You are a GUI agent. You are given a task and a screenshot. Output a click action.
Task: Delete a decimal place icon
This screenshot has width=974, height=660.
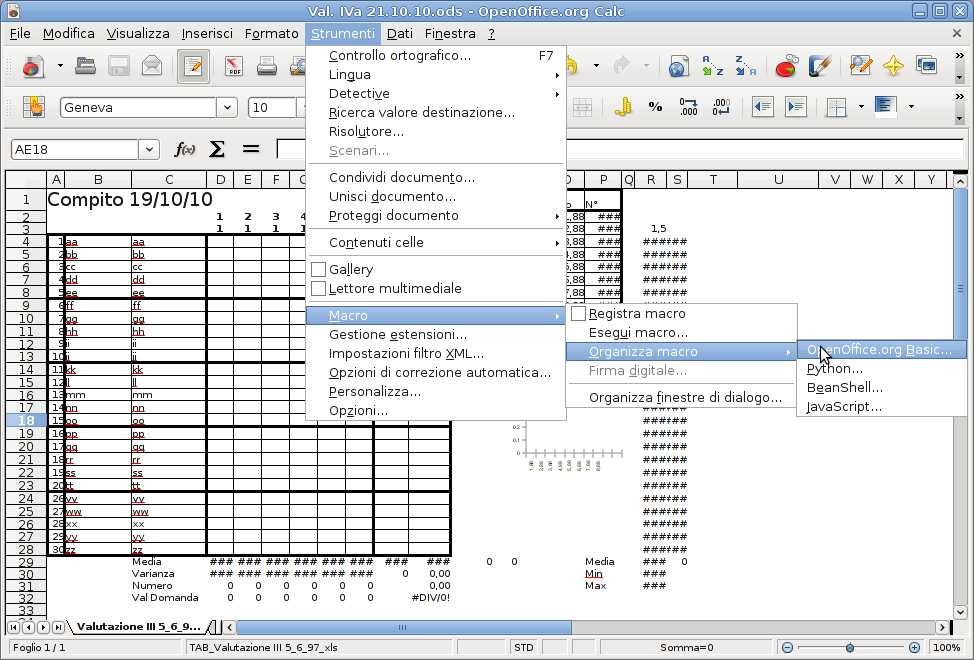721,107
